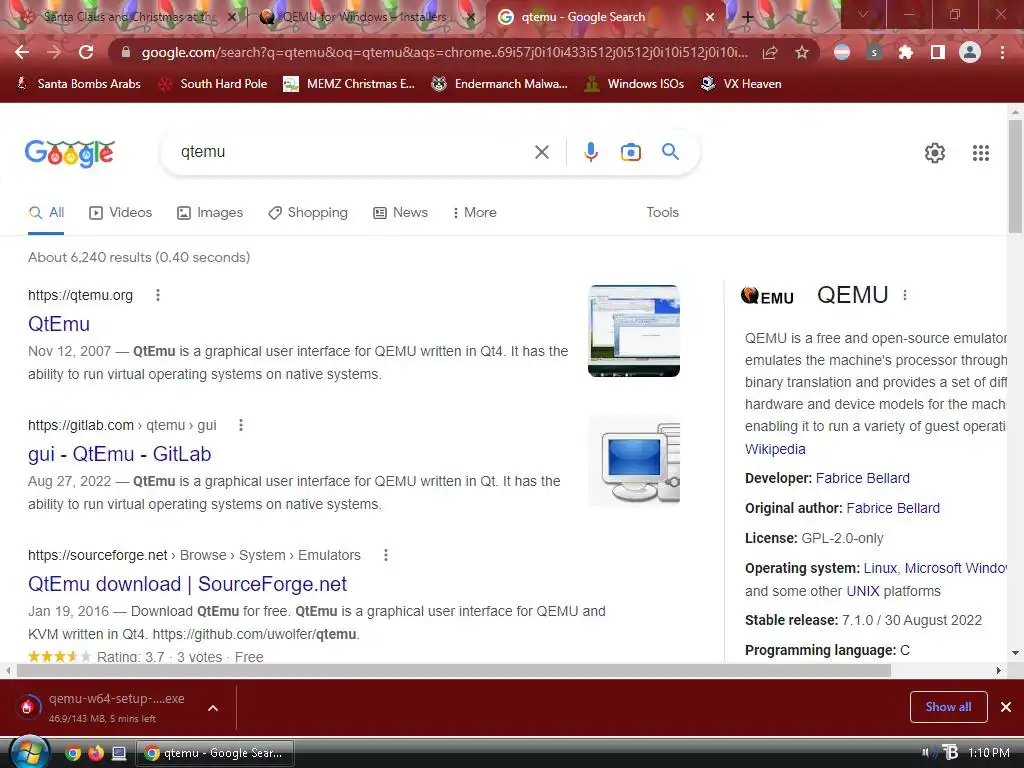Open Santa Bombs Arabs bookmark
This screenshot has width=1024, height=768.
coord(78,84)
